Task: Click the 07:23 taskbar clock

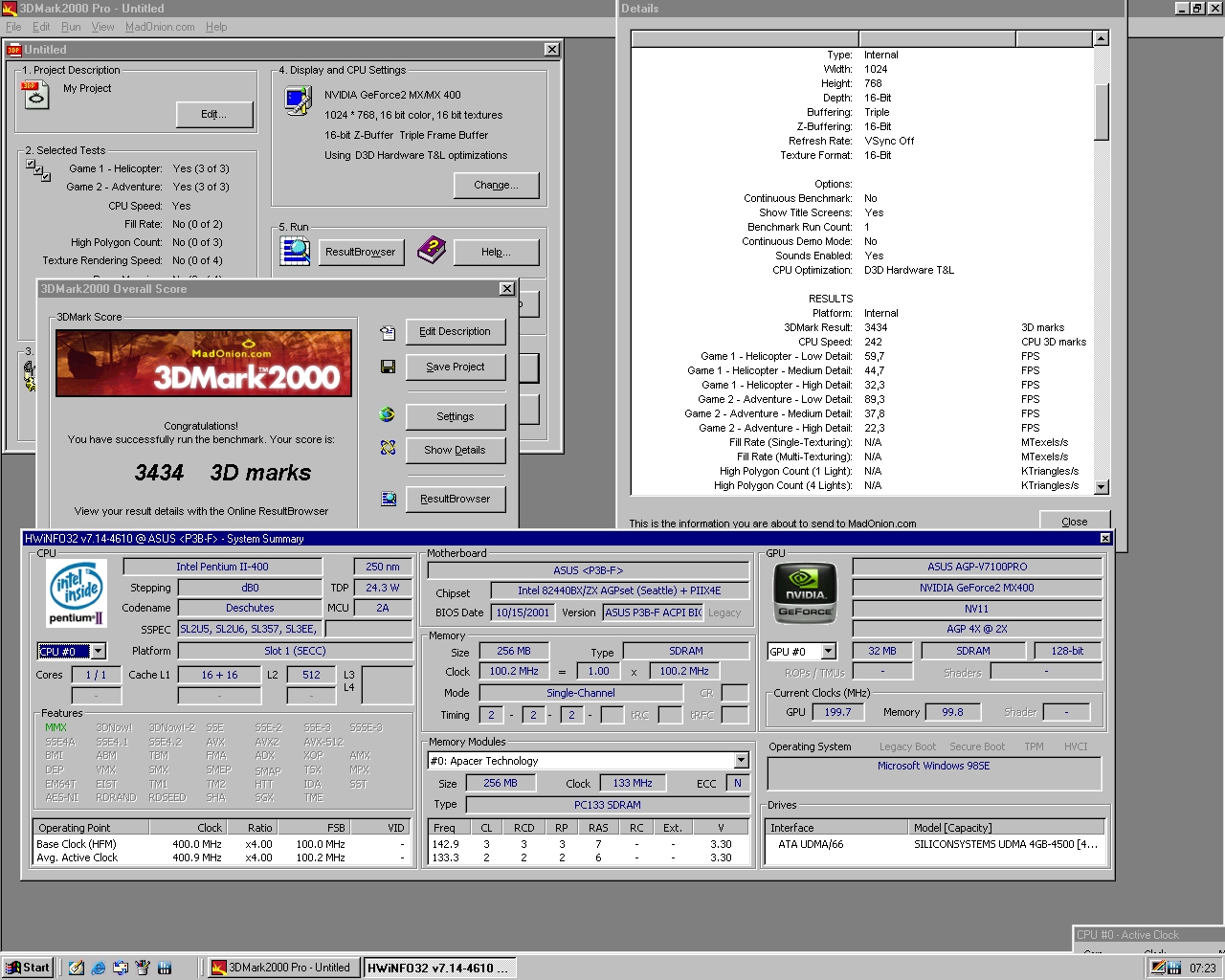Action: point(1203,969)
